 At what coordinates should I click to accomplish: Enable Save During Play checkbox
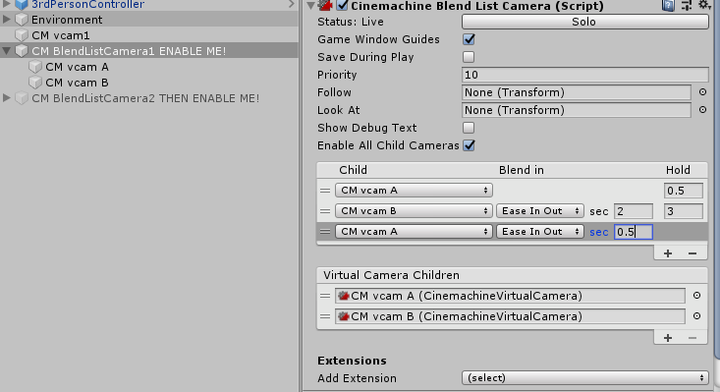pyautogui.click(x=469, y=57)
